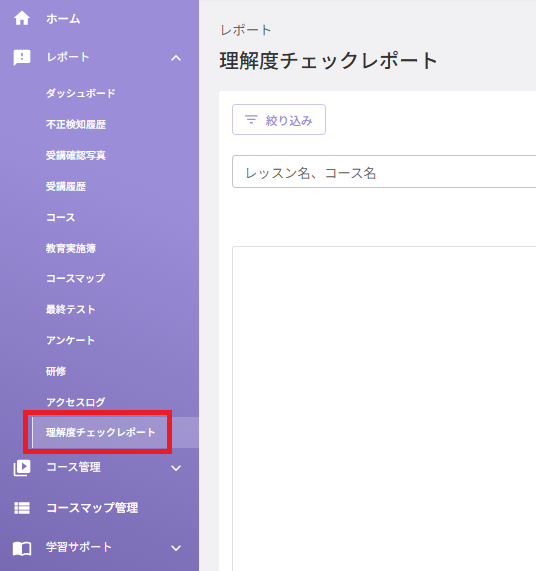Viewport: 536px width, 571px height.
Task: Select 理解度チェックレポート sidebar item
Action: pos(115,433)
